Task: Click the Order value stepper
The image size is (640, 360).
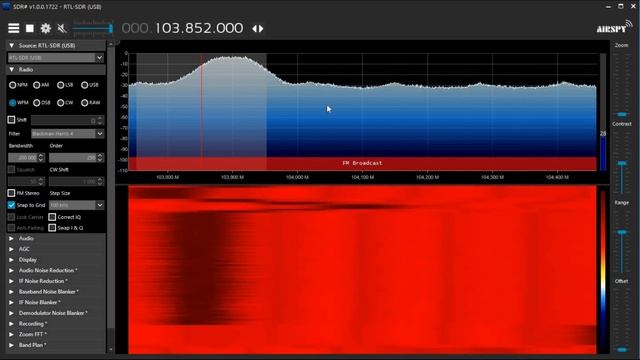Action: tap(100, 158)
